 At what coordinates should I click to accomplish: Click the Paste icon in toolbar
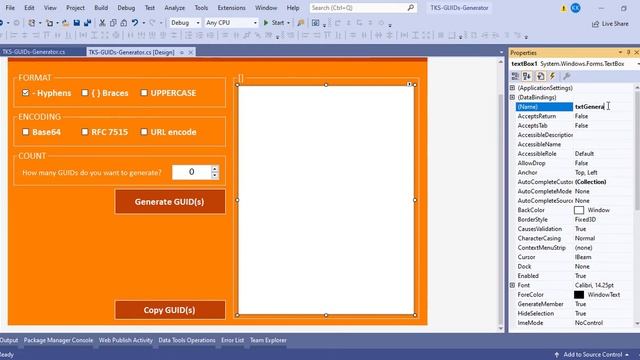124,23
